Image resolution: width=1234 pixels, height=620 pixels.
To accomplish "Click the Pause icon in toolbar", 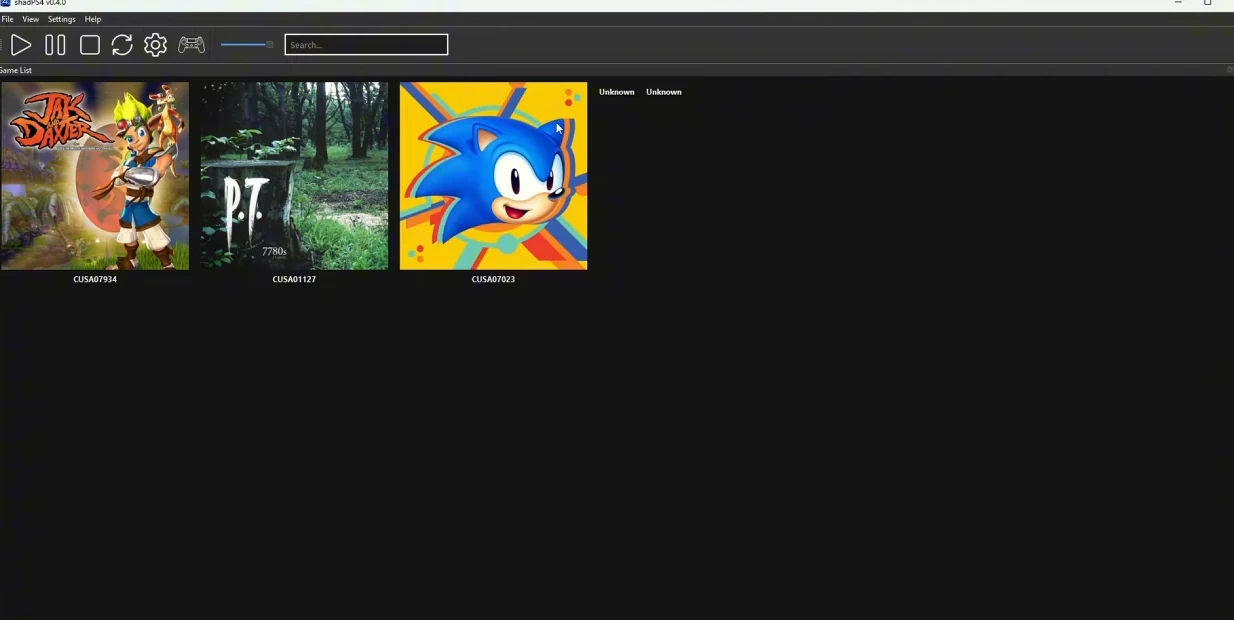I will point(55,45).
